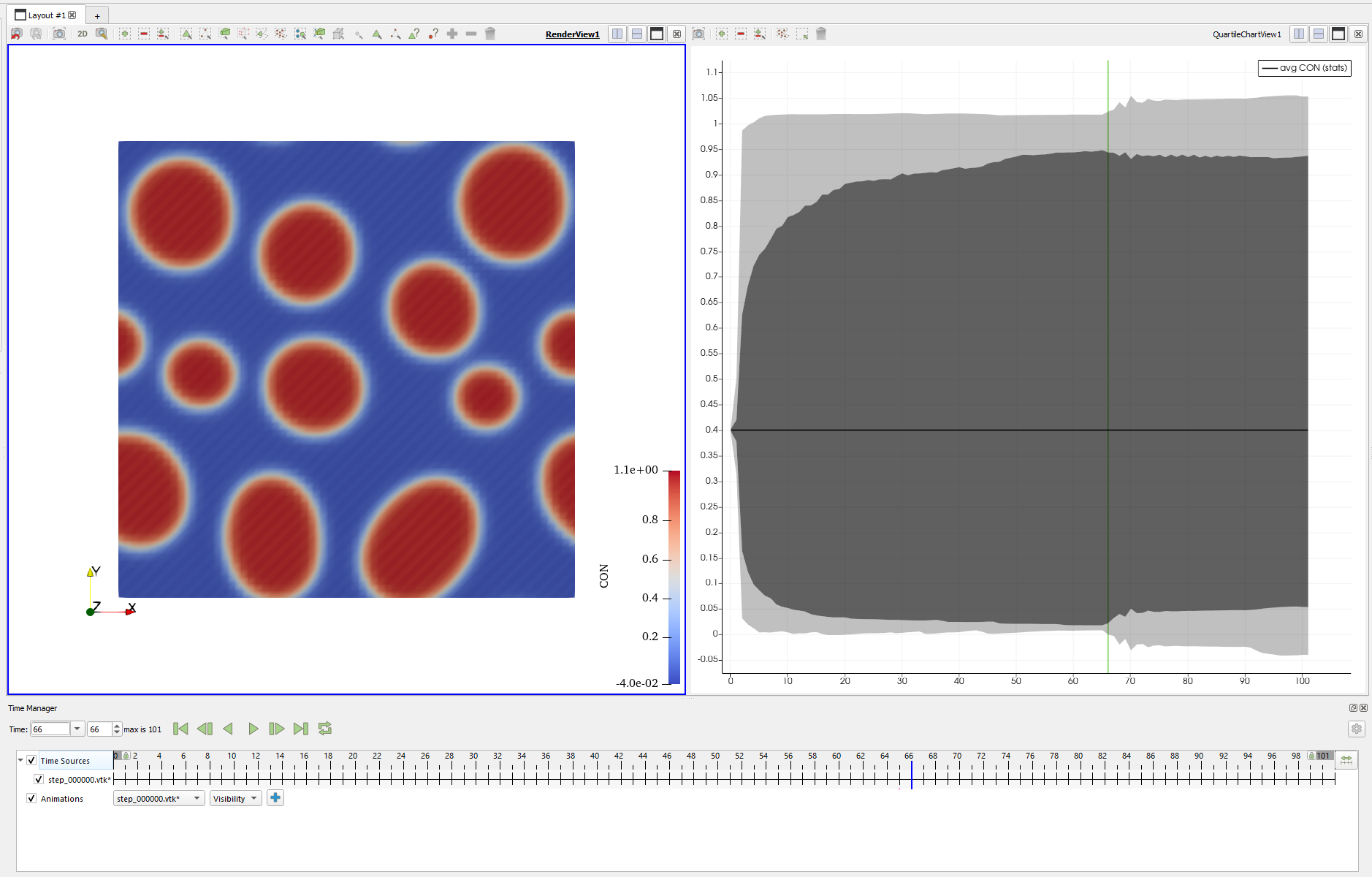The image size is (1372, 877).
Task: Activate rectangle selection in QuartileChartView1
Action: [802, 34]
